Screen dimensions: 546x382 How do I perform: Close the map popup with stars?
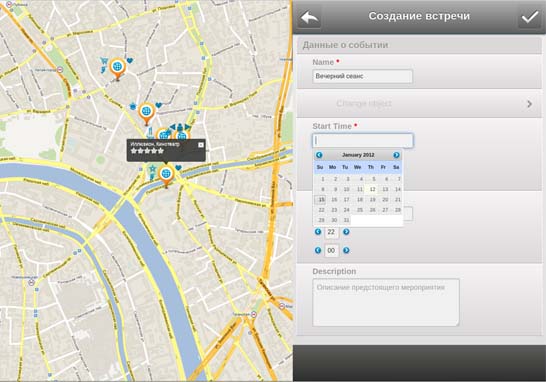click(201, 145)
